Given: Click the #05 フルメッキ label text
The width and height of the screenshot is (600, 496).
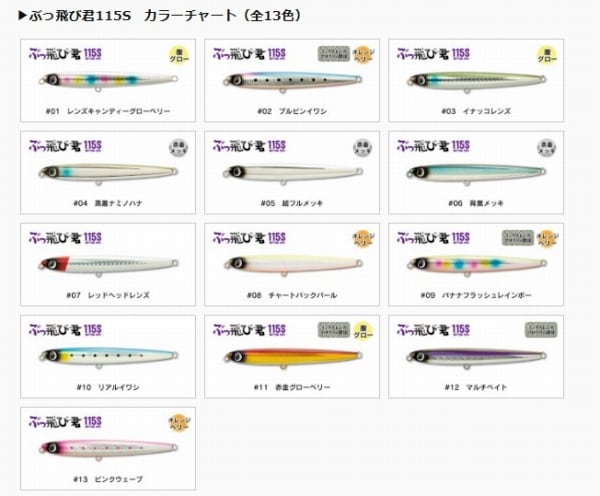Looking at the screenshot, I should coord(292,203).
